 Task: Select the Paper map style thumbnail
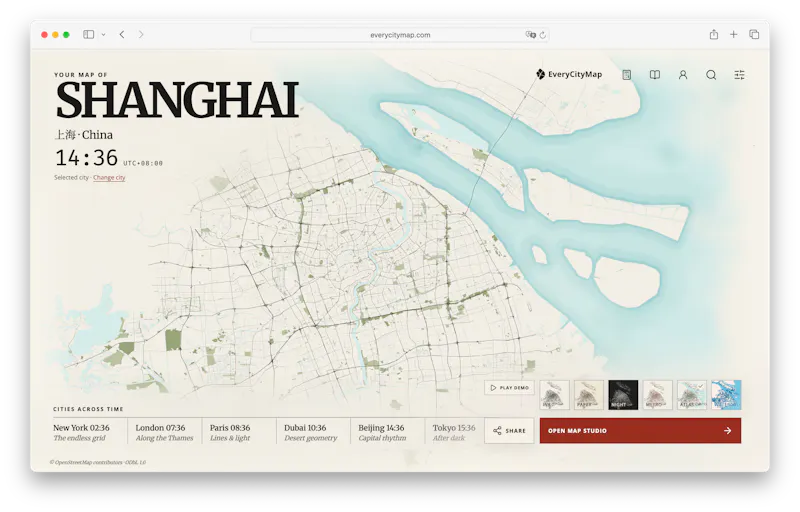click(x=589, y=395)
